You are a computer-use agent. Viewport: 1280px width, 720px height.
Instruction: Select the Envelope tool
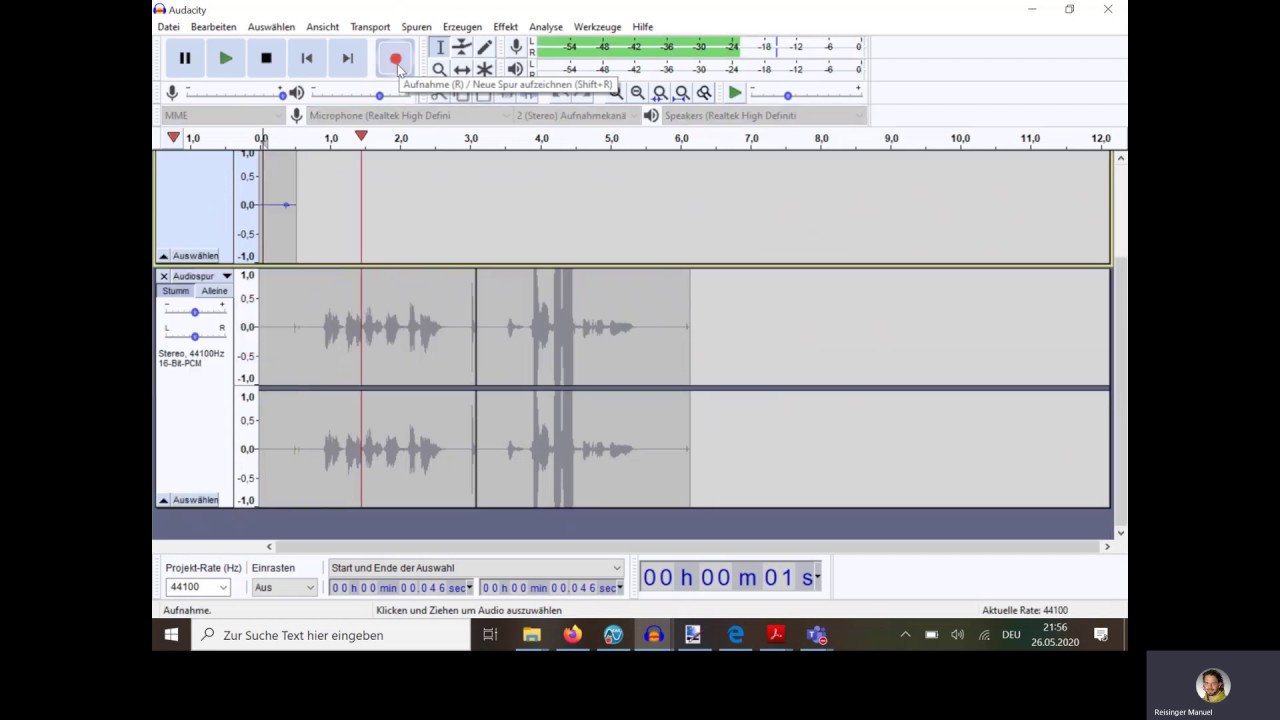(462, 47)
